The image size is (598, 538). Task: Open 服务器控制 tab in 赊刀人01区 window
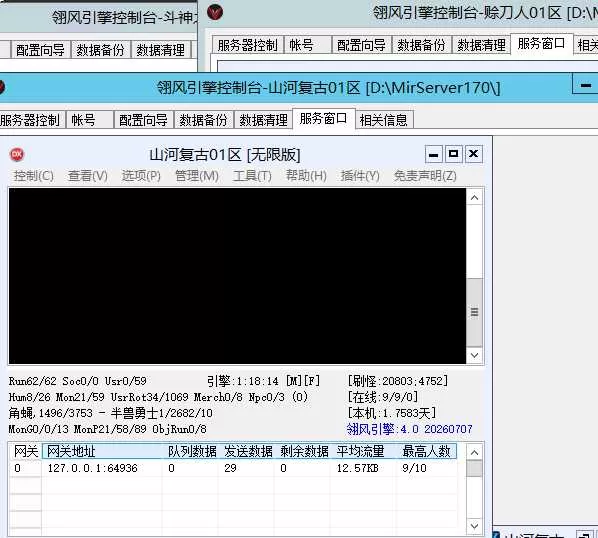tap(248, 45)
